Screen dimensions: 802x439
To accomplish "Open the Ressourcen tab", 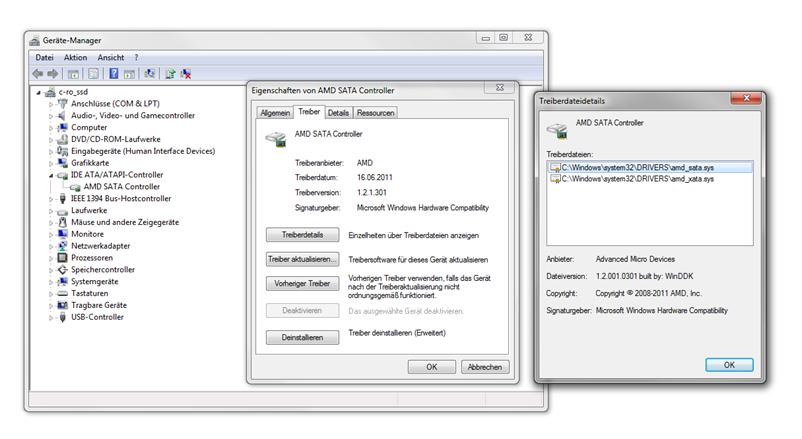I will pyautogui.click(x=375, y=113).
